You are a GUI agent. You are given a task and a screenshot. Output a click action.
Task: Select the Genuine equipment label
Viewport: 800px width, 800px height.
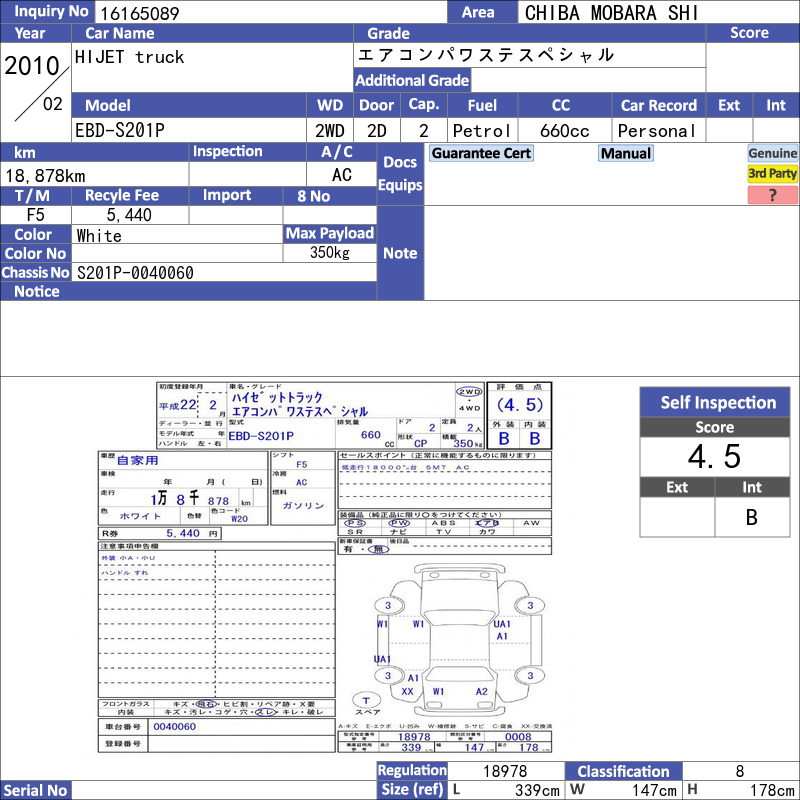click(x=772, y=153)
